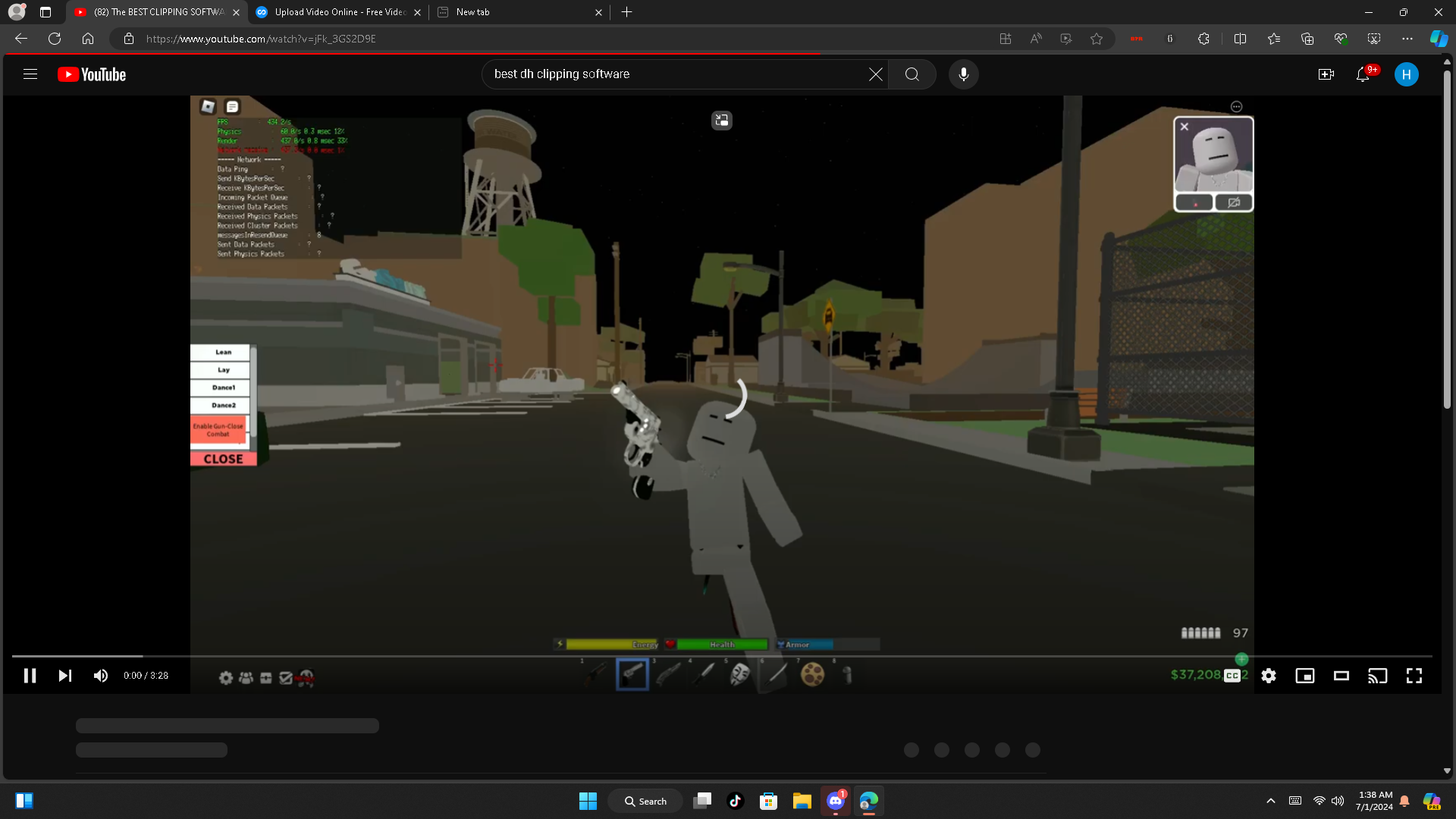Toggle theater mode on the player

pyautogui.click(x=1341, y=676)
